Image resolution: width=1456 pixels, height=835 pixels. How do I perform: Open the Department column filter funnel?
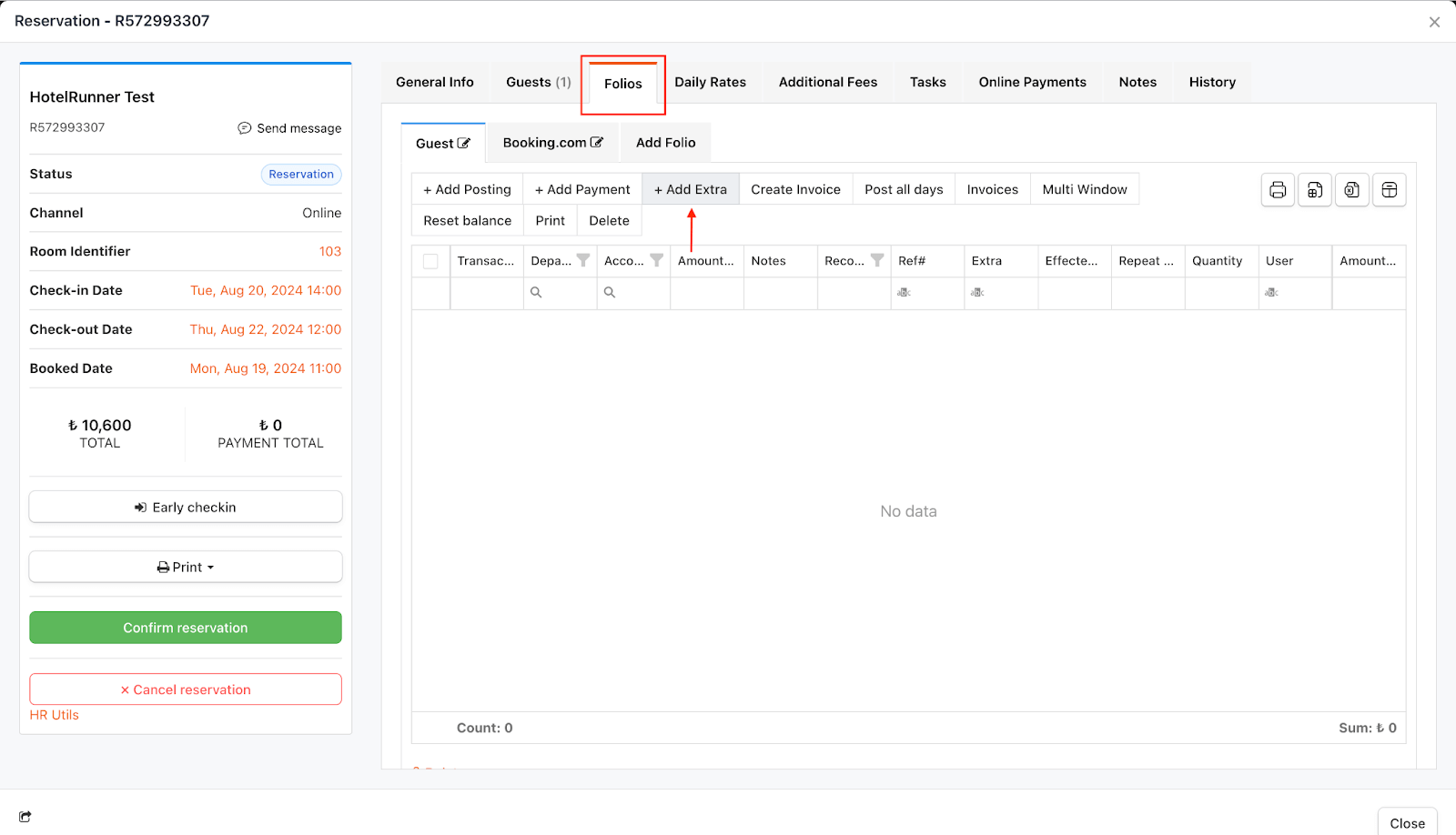coord(583,261)
